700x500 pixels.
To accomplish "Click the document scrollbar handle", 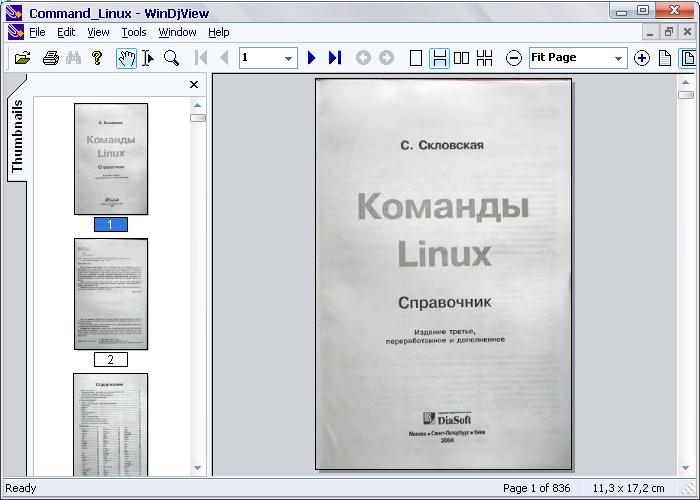I will click(x=686, y=95).
